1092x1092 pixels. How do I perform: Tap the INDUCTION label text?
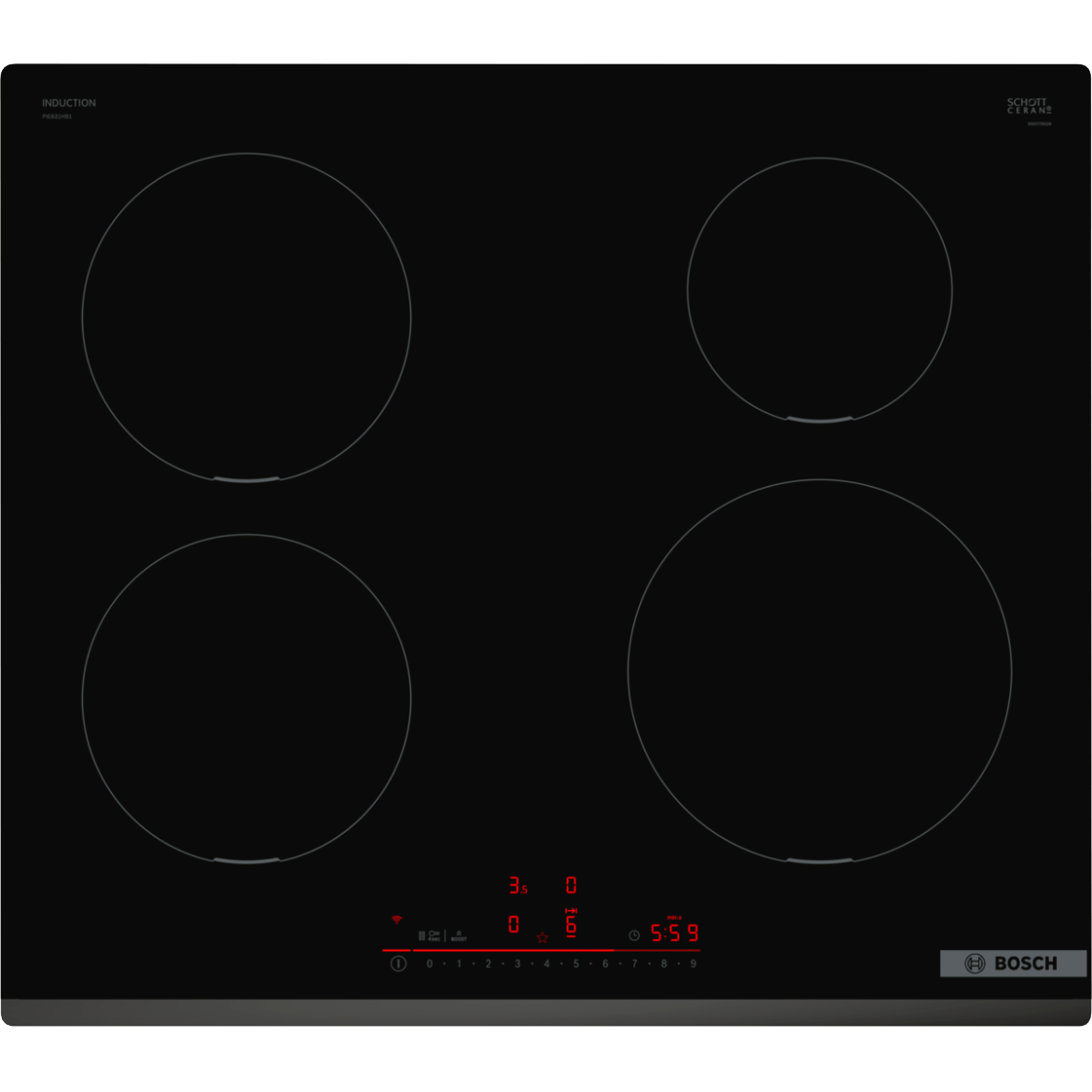coord(69,104)
